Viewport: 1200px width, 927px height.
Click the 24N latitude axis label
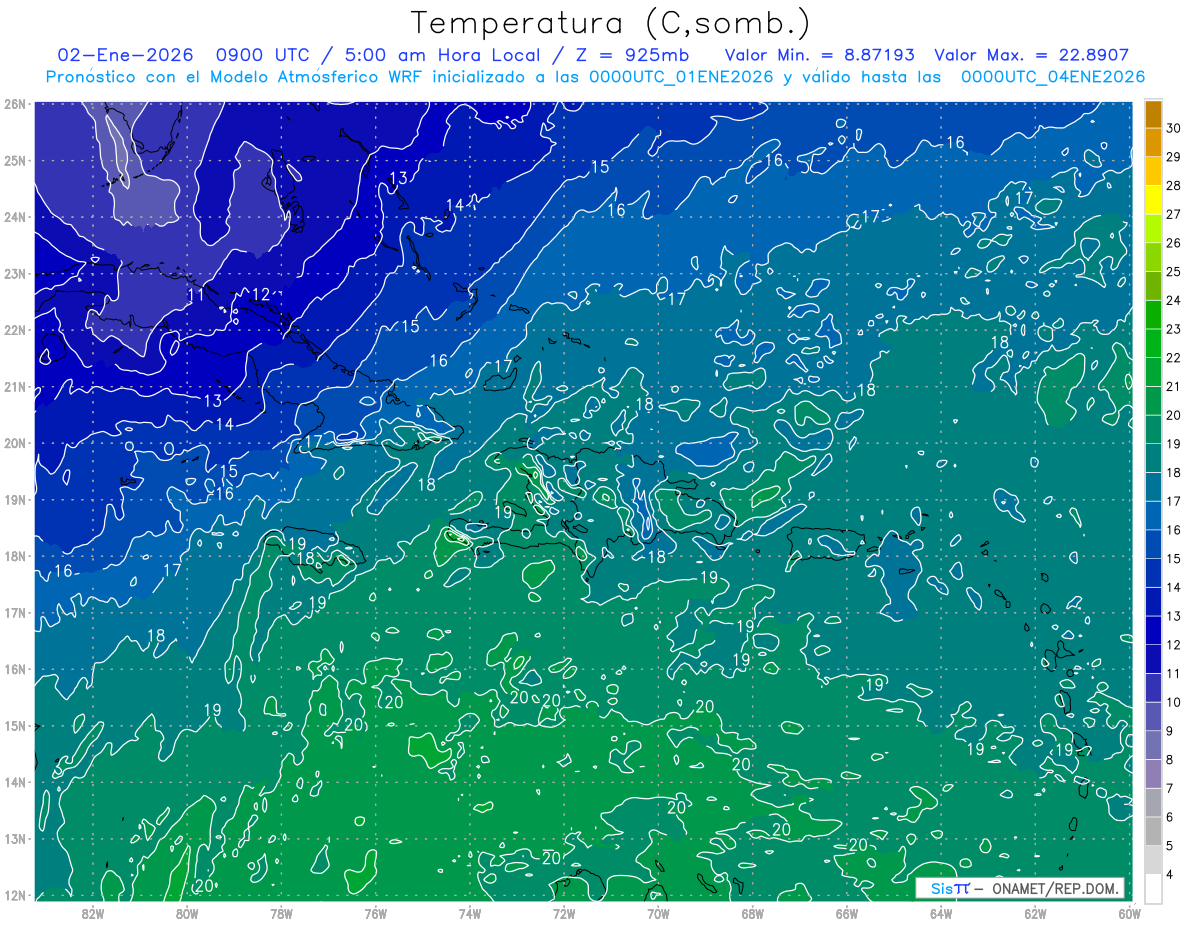pyautogui.click(x=14, y=217)
